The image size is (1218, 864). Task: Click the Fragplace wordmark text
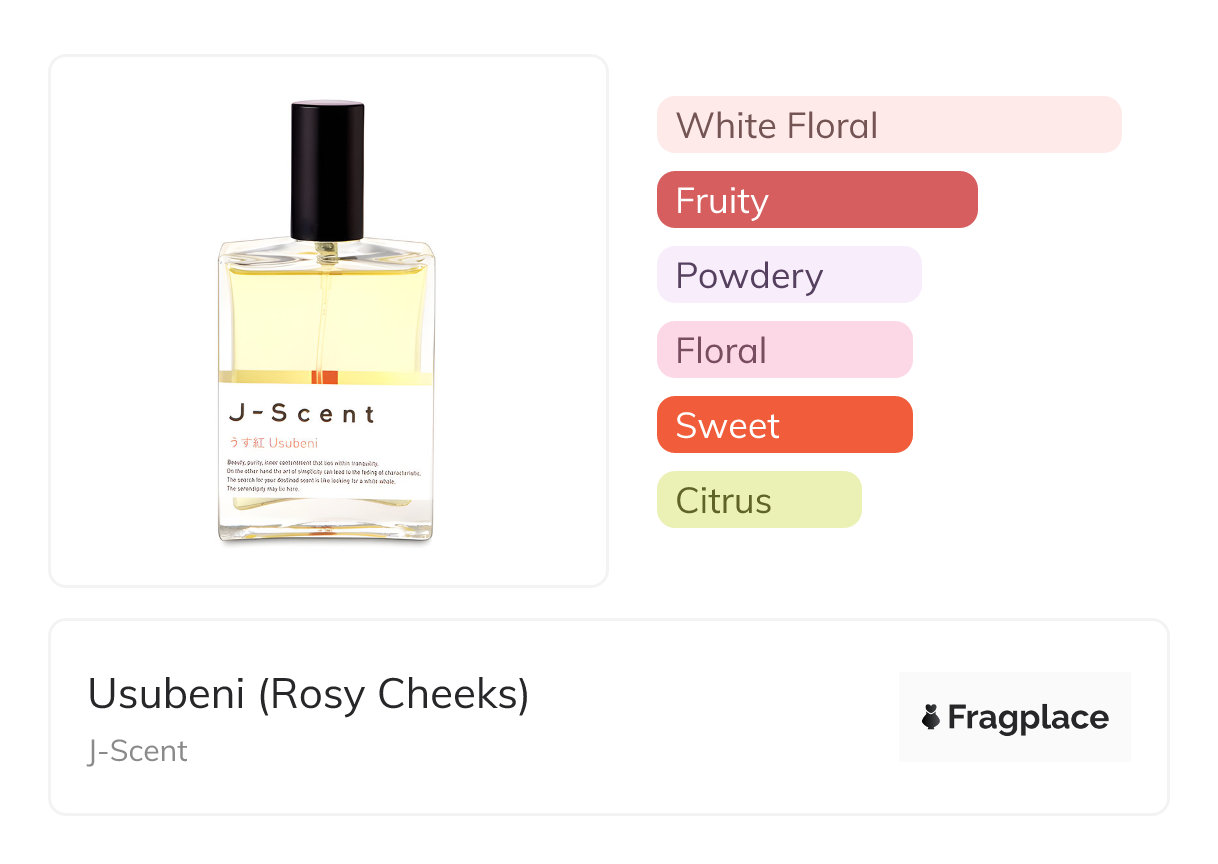pyautogui.click(x=1028, y=717)
